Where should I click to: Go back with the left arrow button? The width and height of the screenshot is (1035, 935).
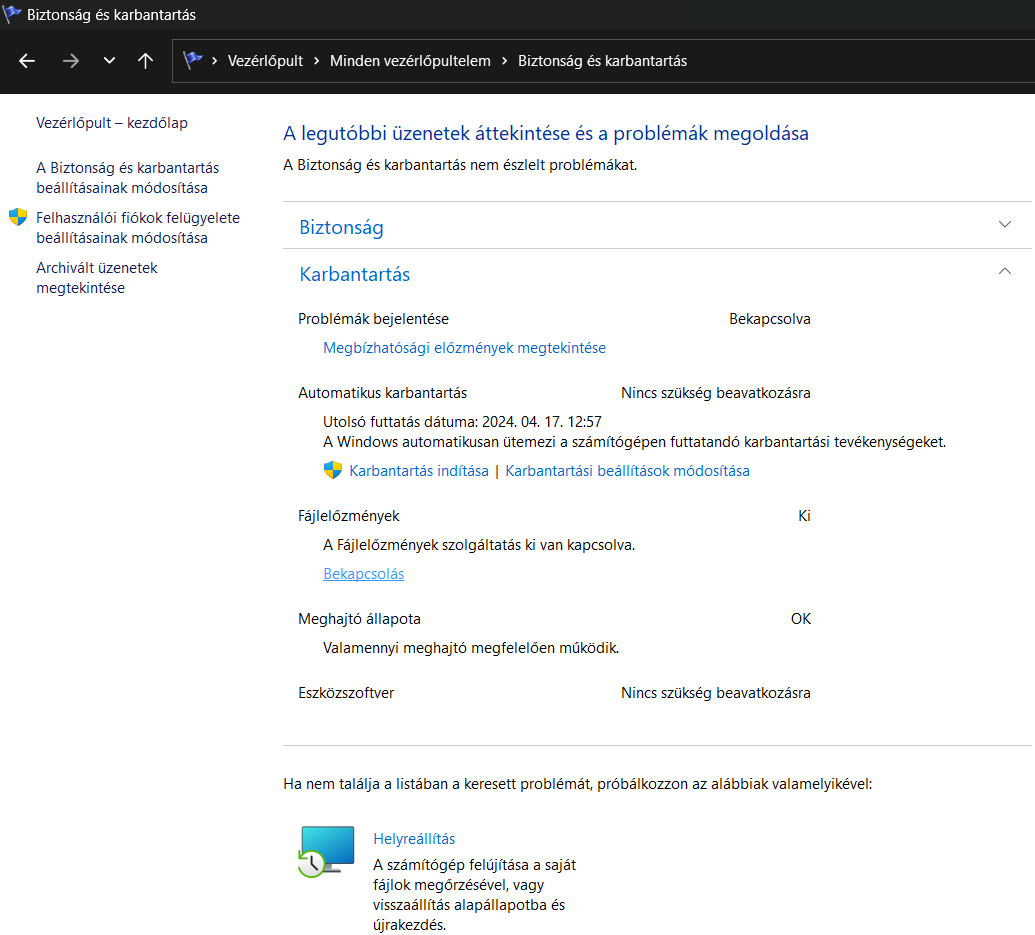(27, 61)
